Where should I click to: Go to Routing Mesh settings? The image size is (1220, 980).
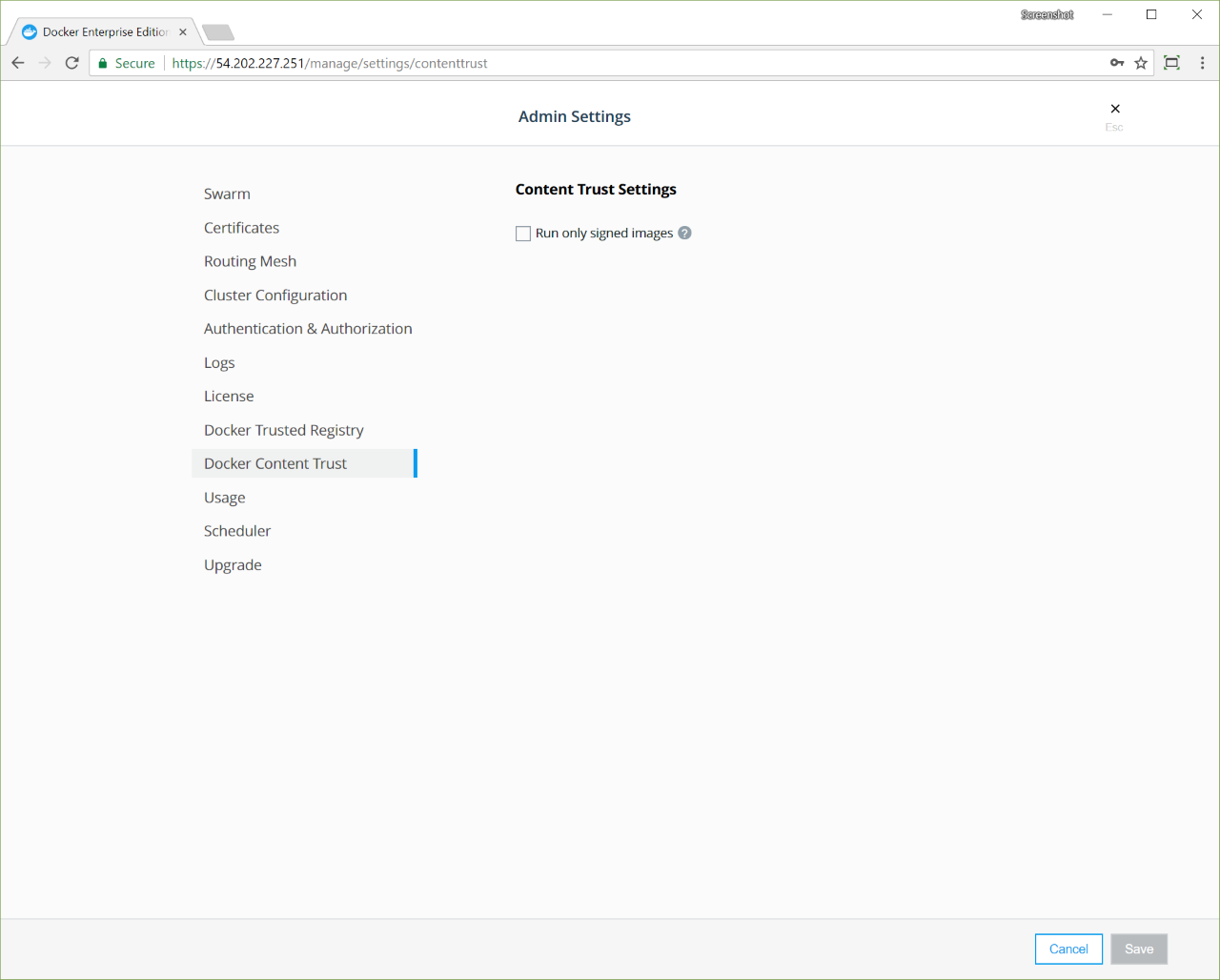(x=250, y=261)
